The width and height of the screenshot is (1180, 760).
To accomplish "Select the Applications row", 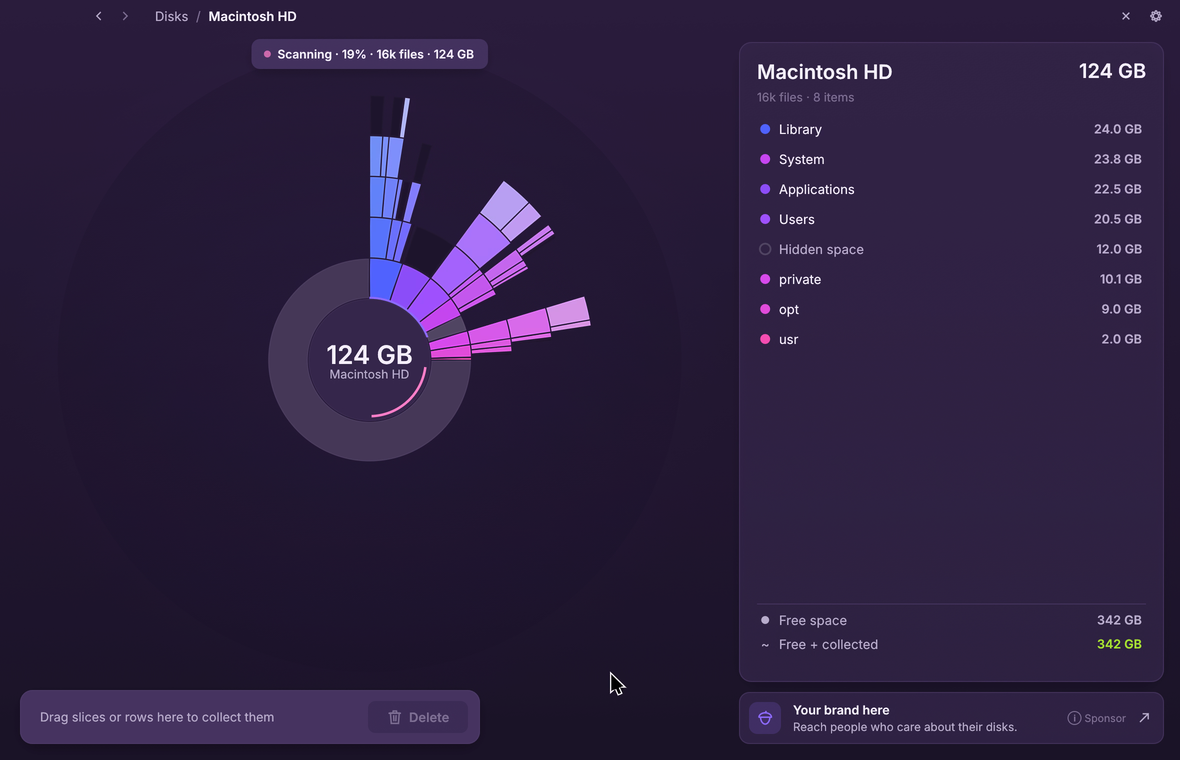I will [x=951, y=190].
